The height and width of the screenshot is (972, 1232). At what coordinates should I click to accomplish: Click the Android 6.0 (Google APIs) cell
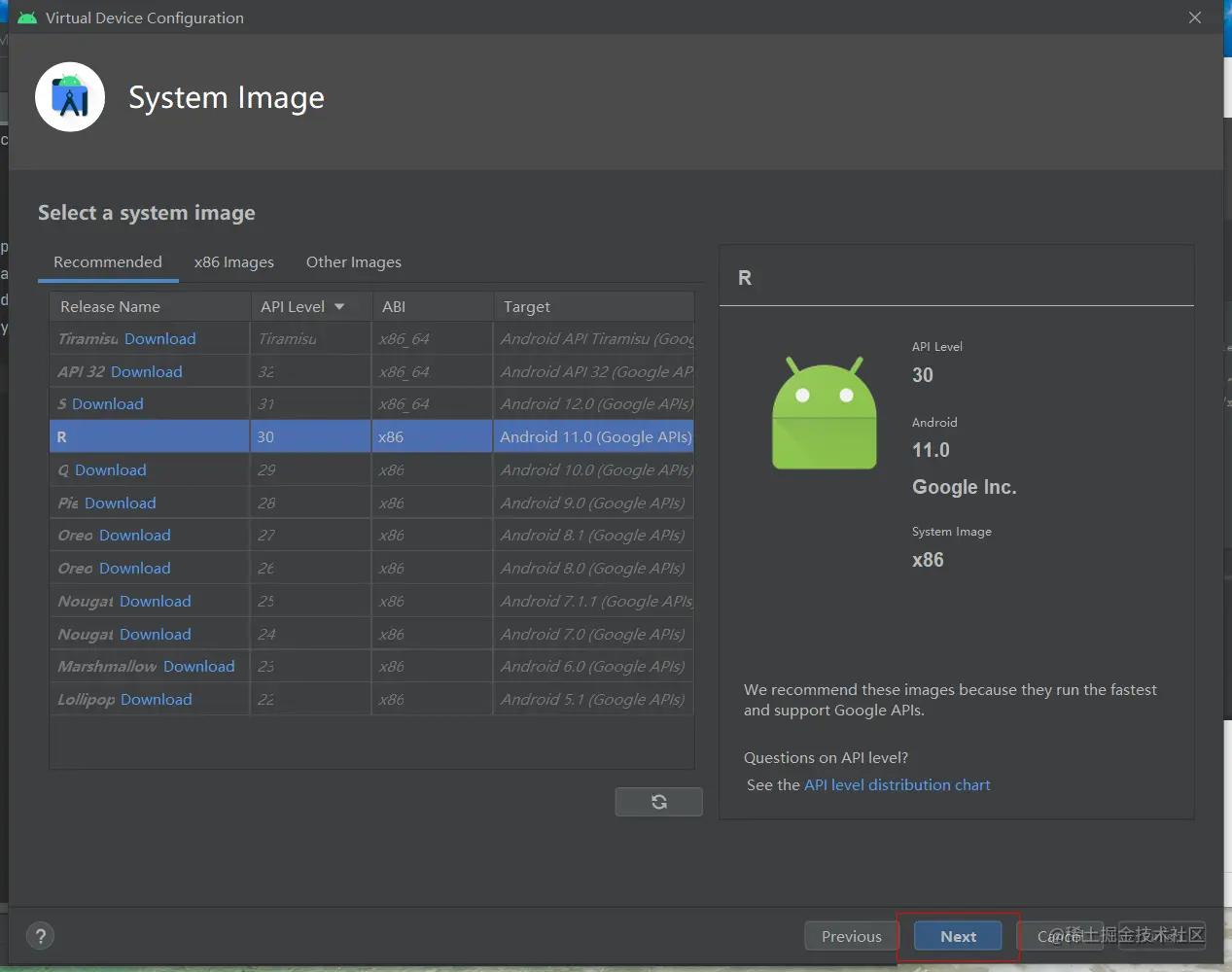(594, 666)
